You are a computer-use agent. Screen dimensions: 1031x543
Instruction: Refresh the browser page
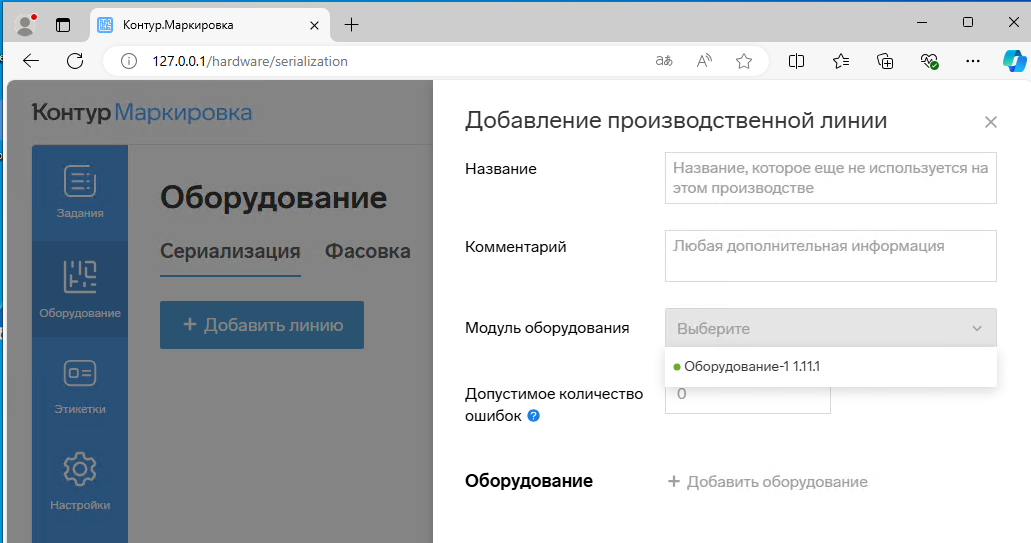click(75, 61)
